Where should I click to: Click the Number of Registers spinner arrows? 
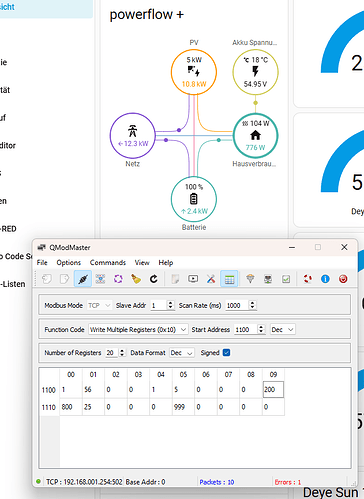tap(122, 353)
